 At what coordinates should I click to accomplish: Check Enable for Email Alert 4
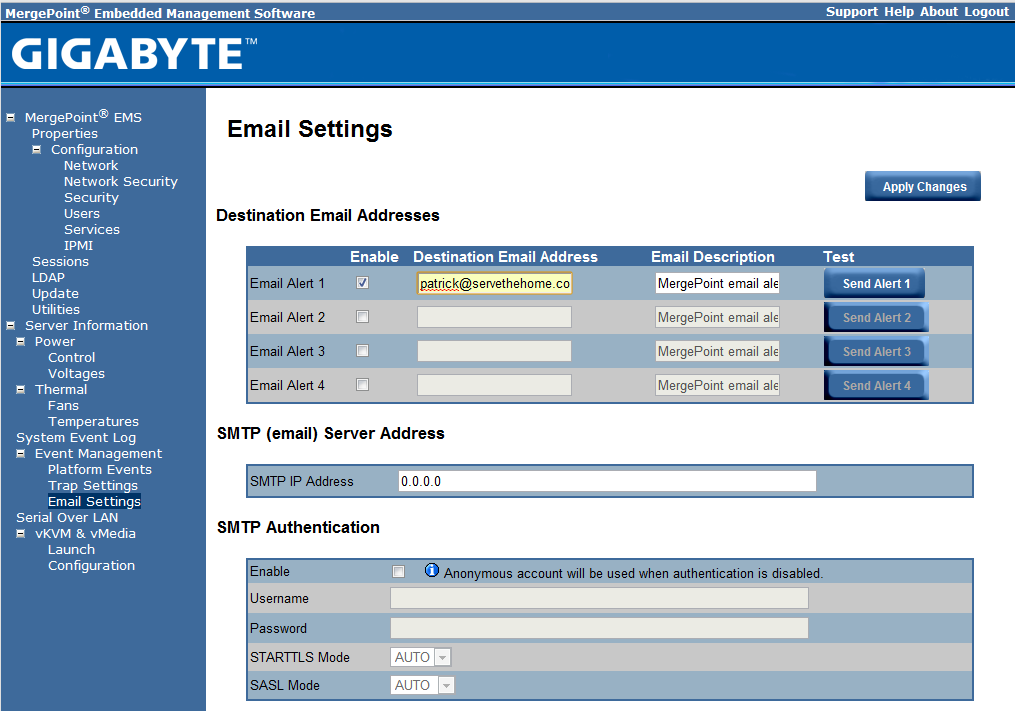362,385
